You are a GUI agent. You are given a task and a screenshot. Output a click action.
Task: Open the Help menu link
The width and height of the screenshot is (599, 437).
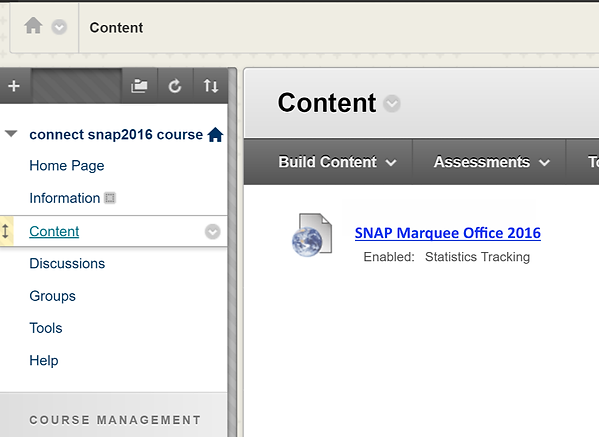tap(44, 361)
